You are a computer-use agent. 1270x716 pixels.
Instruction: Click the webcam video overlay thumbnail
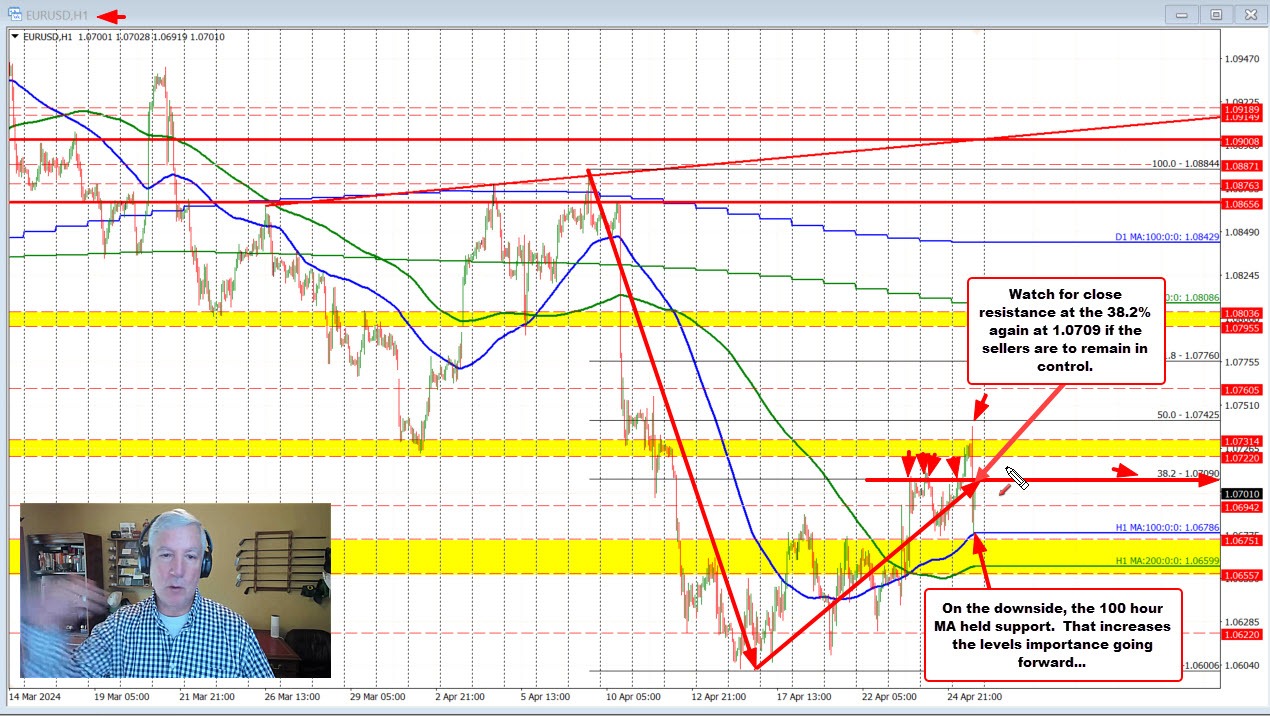coord(176,592)
